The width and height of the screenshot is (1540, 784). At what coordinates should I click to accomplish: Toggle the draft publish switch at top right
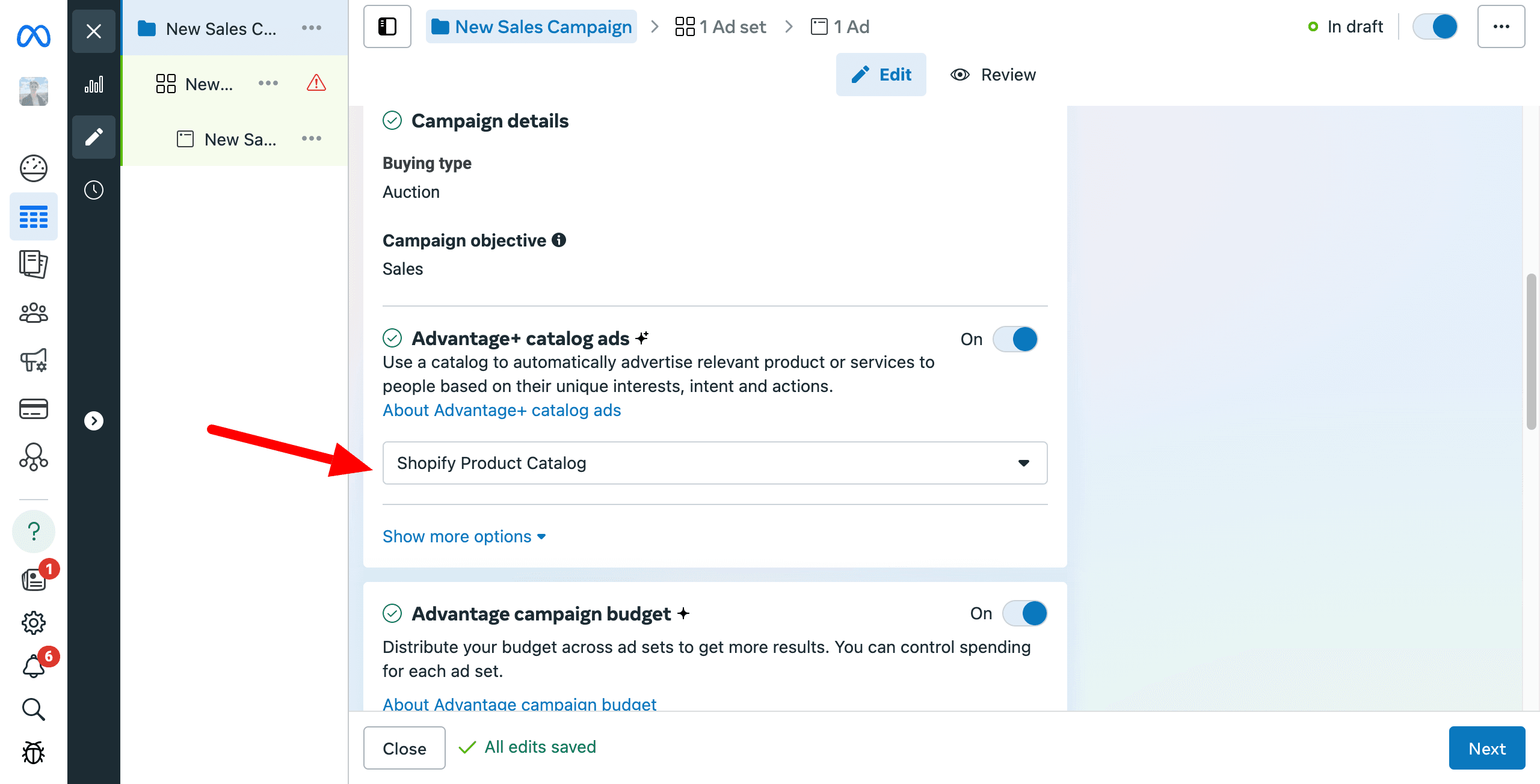(x=1436, y=26)
